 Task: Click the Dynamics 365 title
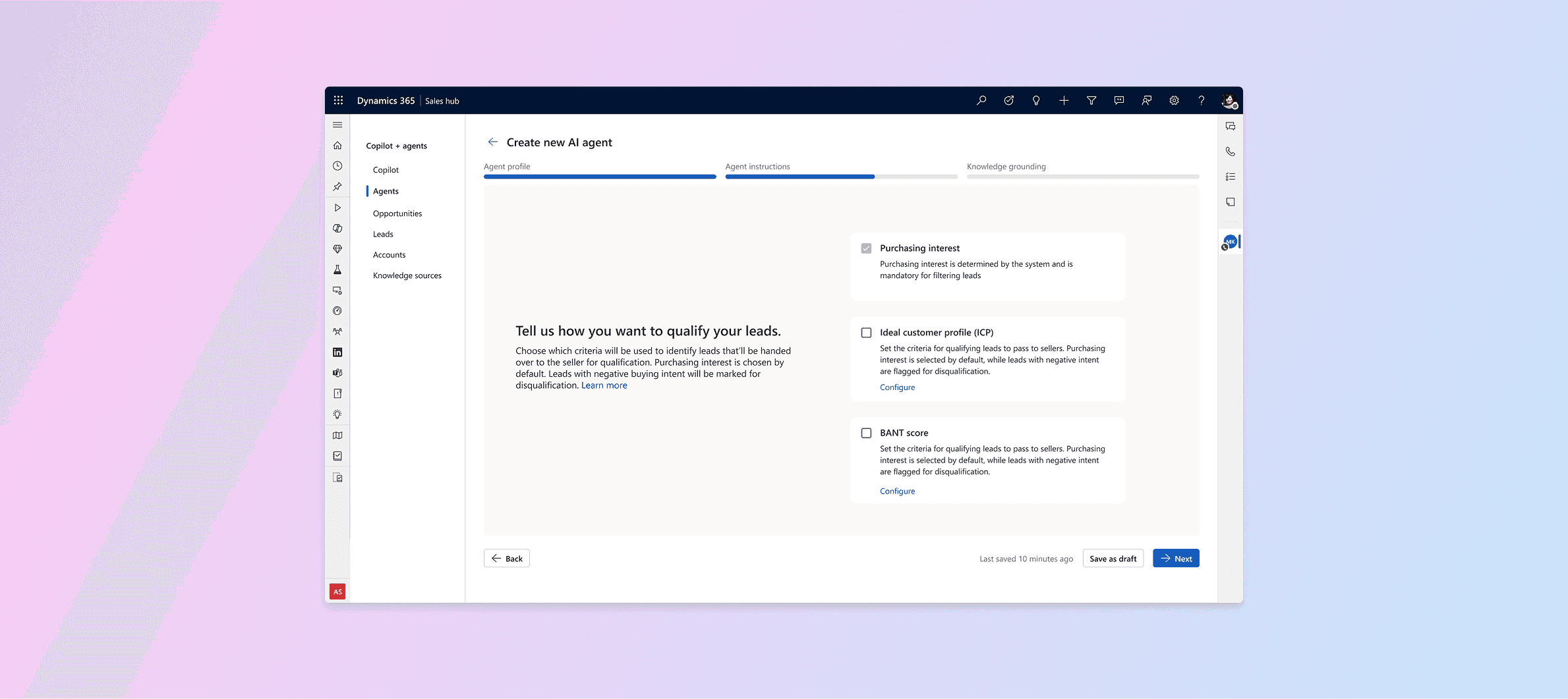[386, 101]
